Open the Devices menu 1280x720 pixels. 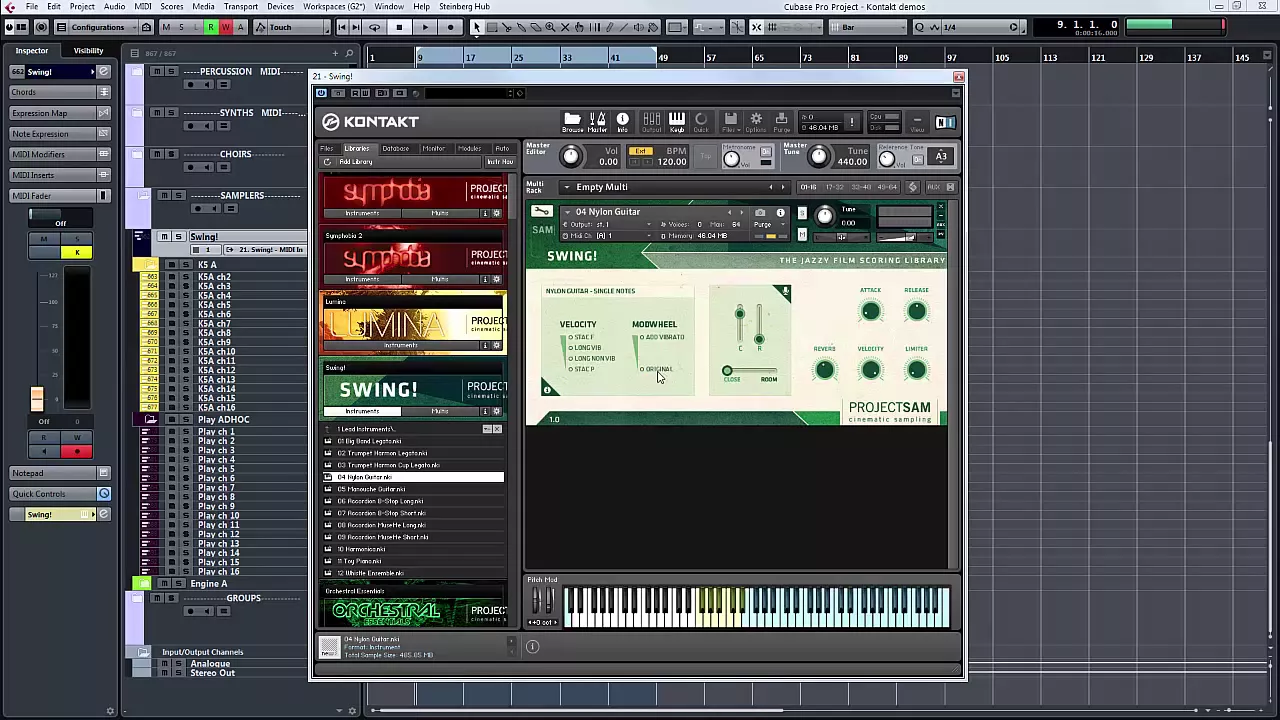280,7
